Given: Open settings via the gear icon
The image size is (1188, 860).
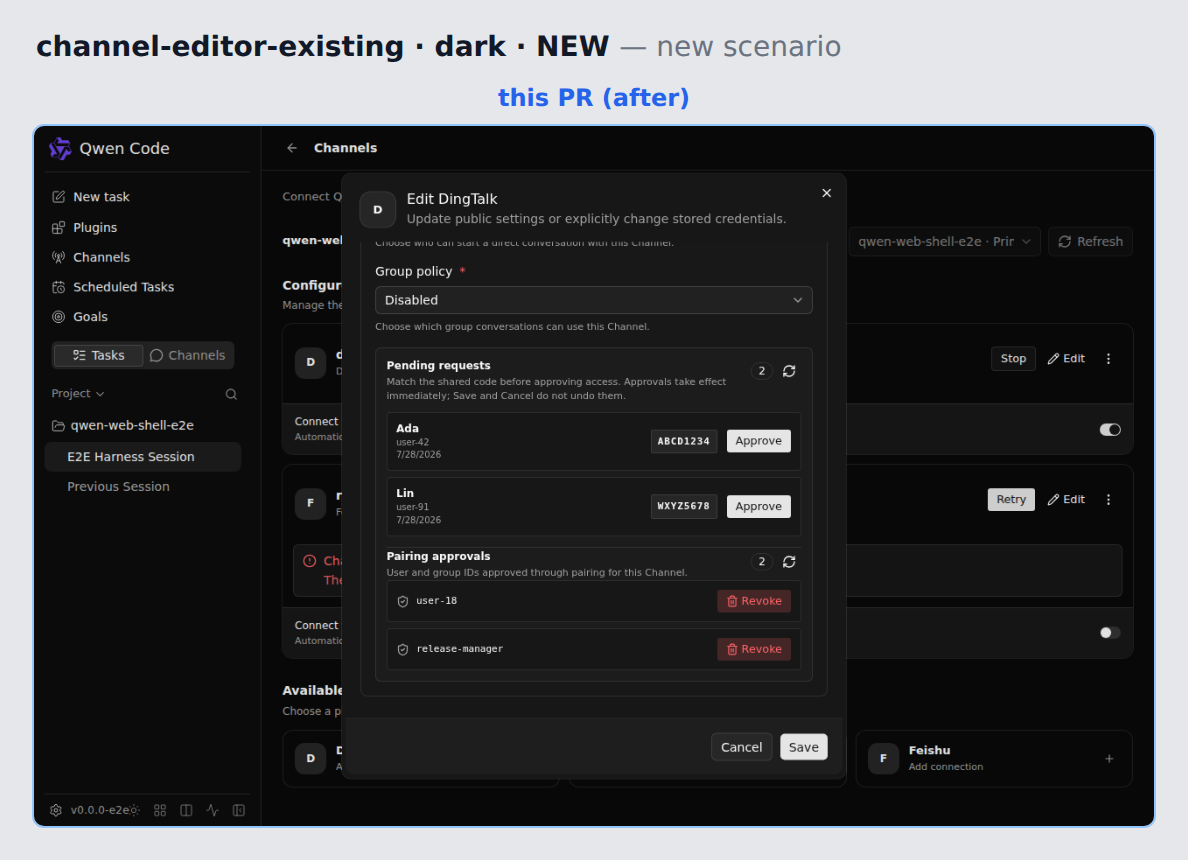Looking at the screenshot, I should (x=56, y=810).
